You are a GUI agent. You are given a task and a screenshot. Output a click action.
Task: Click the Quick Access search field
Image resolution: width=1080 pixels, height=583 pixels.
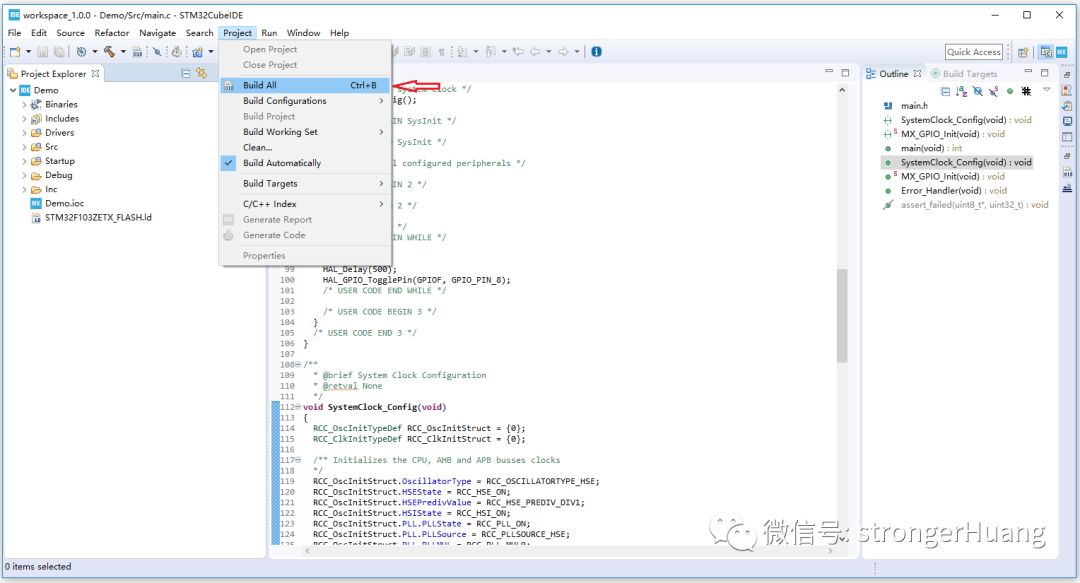point(973,52)
